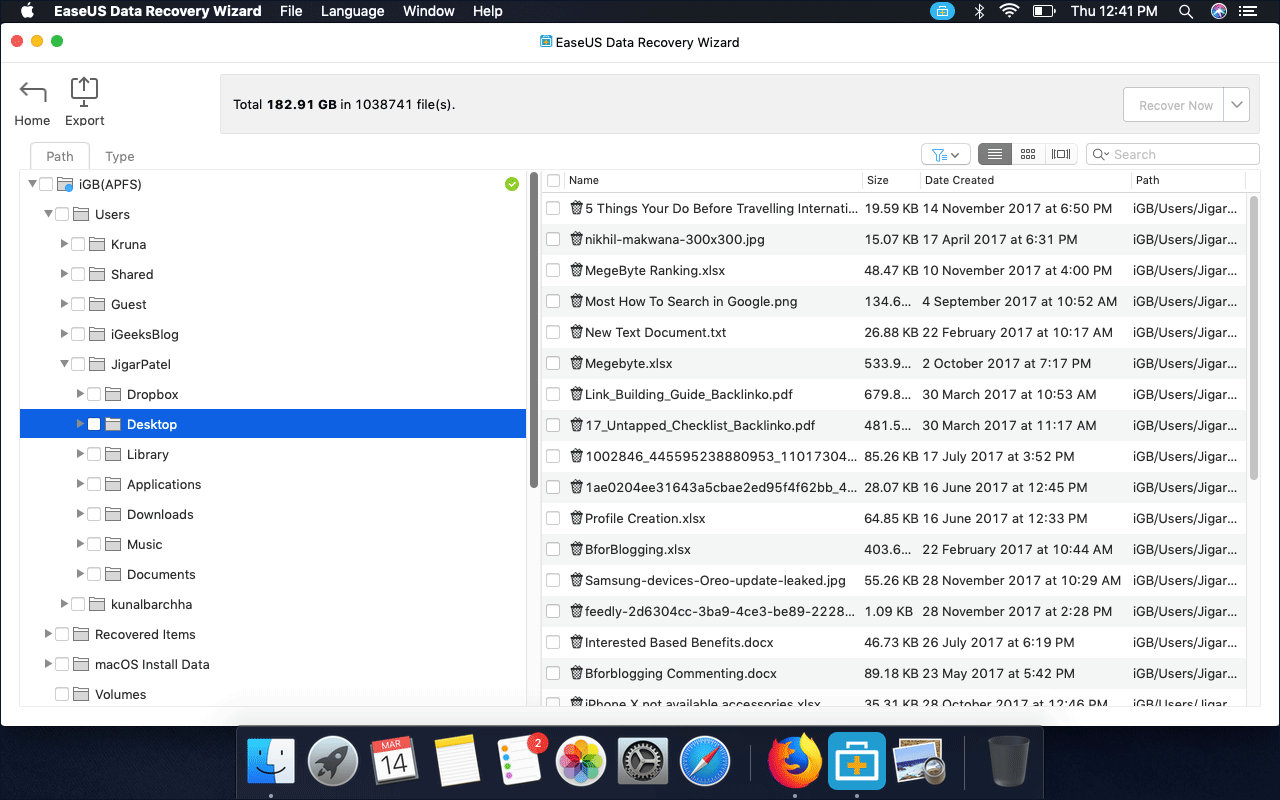Switch to thumbnail grid view icon

(1028, 154)
